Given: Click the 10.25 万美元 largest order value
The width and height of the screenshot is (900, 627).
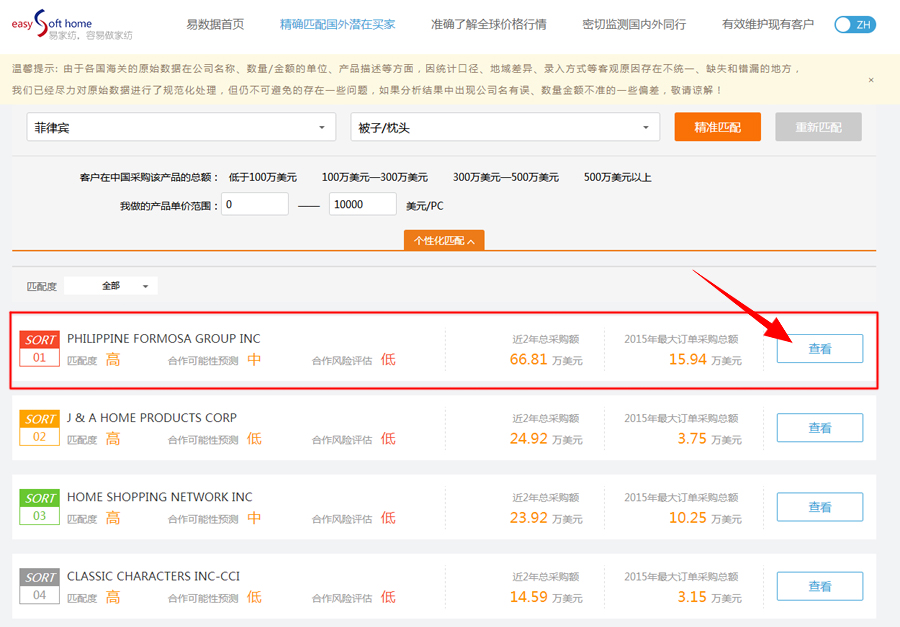Looking at the screenshot, I should click(x=705, y=518).
